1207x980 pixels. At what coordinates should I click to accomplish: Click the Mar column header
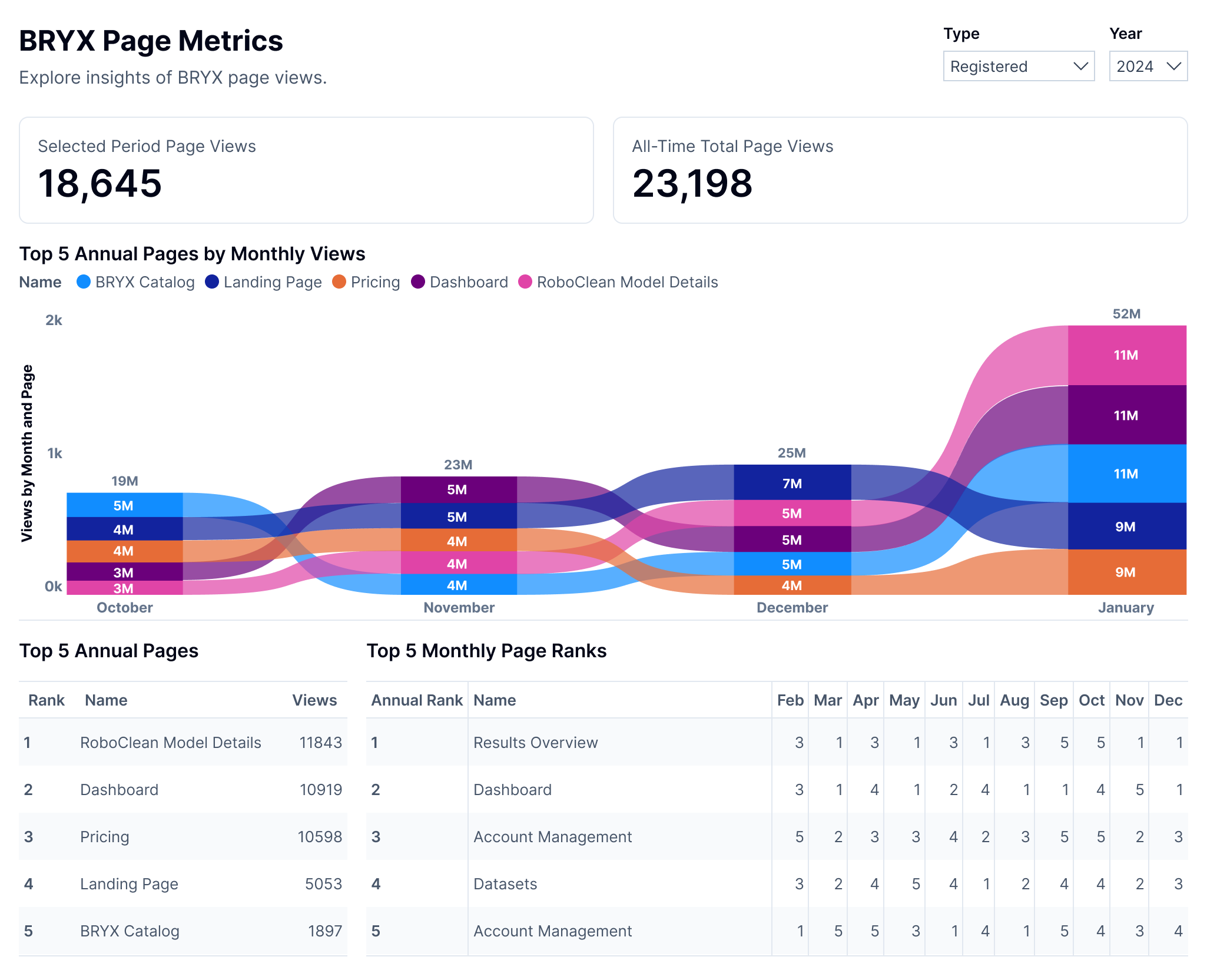click(x=828, y=700)
